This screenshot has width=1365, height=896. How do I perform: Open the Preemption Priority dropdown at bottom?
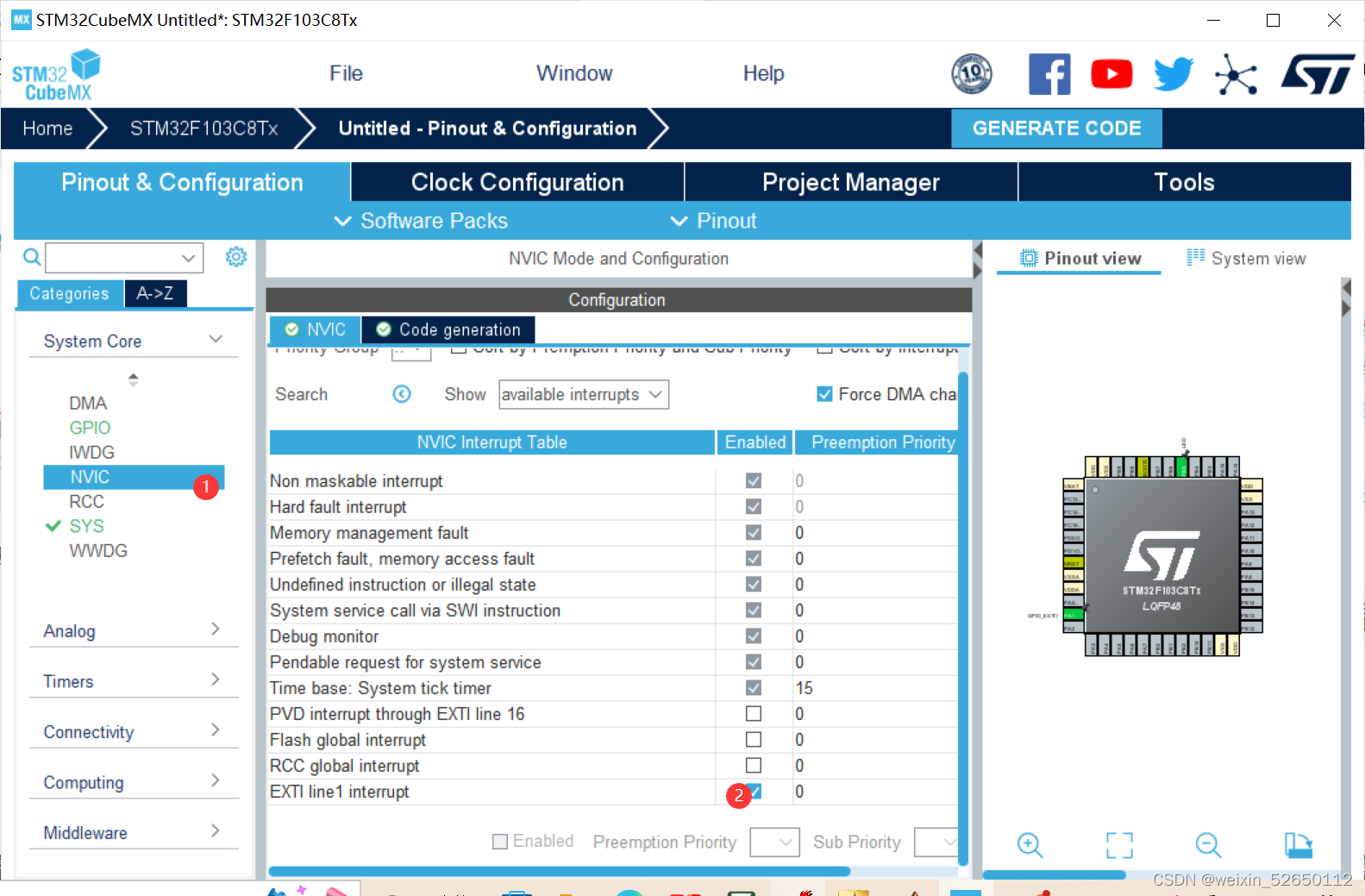[x=774, y=842]
